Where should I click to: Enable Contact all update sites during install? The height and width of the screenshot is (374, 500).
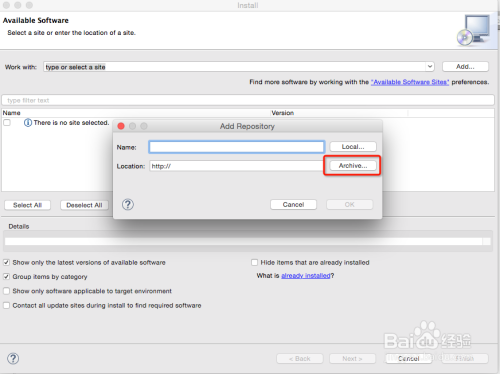coord(6,305)
